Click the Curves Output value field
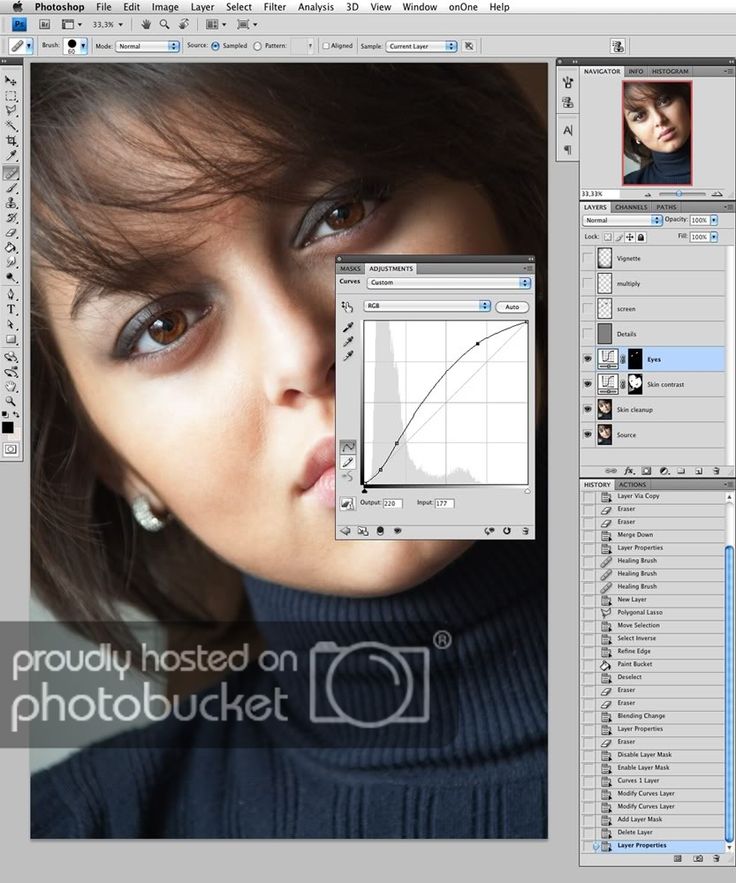 point(392,503)
